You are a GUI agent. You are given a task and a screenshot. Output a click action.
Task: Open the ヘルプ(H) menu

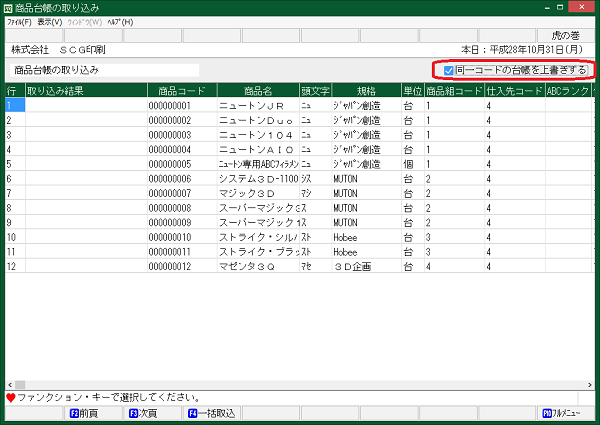(120, 22)
